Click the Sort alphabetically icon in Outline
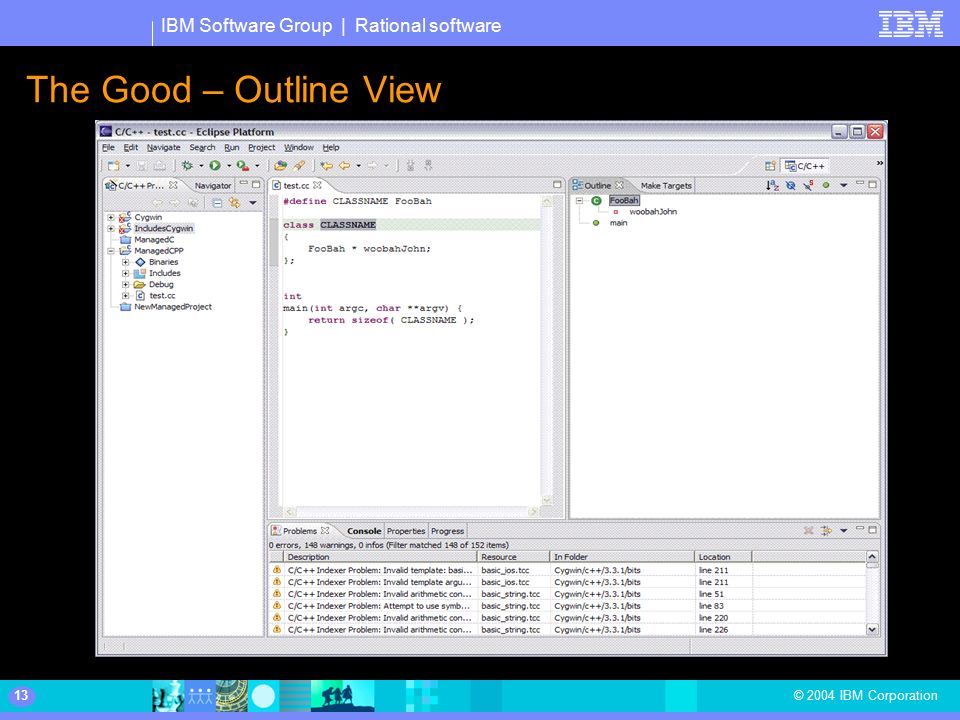This screenshot has height=720, width=960. point(773,185)
